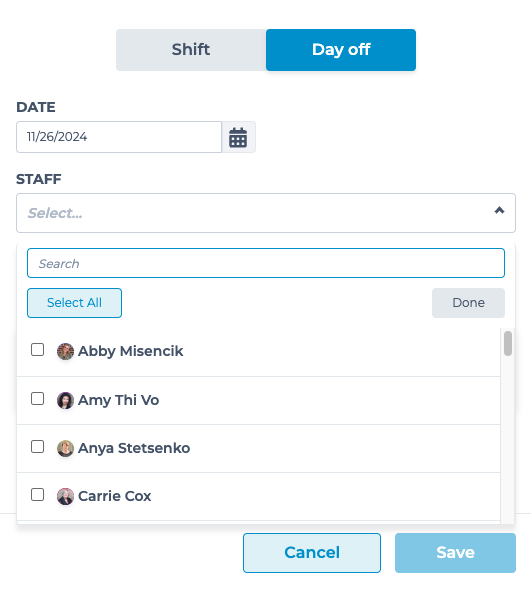Viewport: 531px width, 602px height.
Task: Collapse the Staff dropdown with the chevron
Action: coord(499,210)
